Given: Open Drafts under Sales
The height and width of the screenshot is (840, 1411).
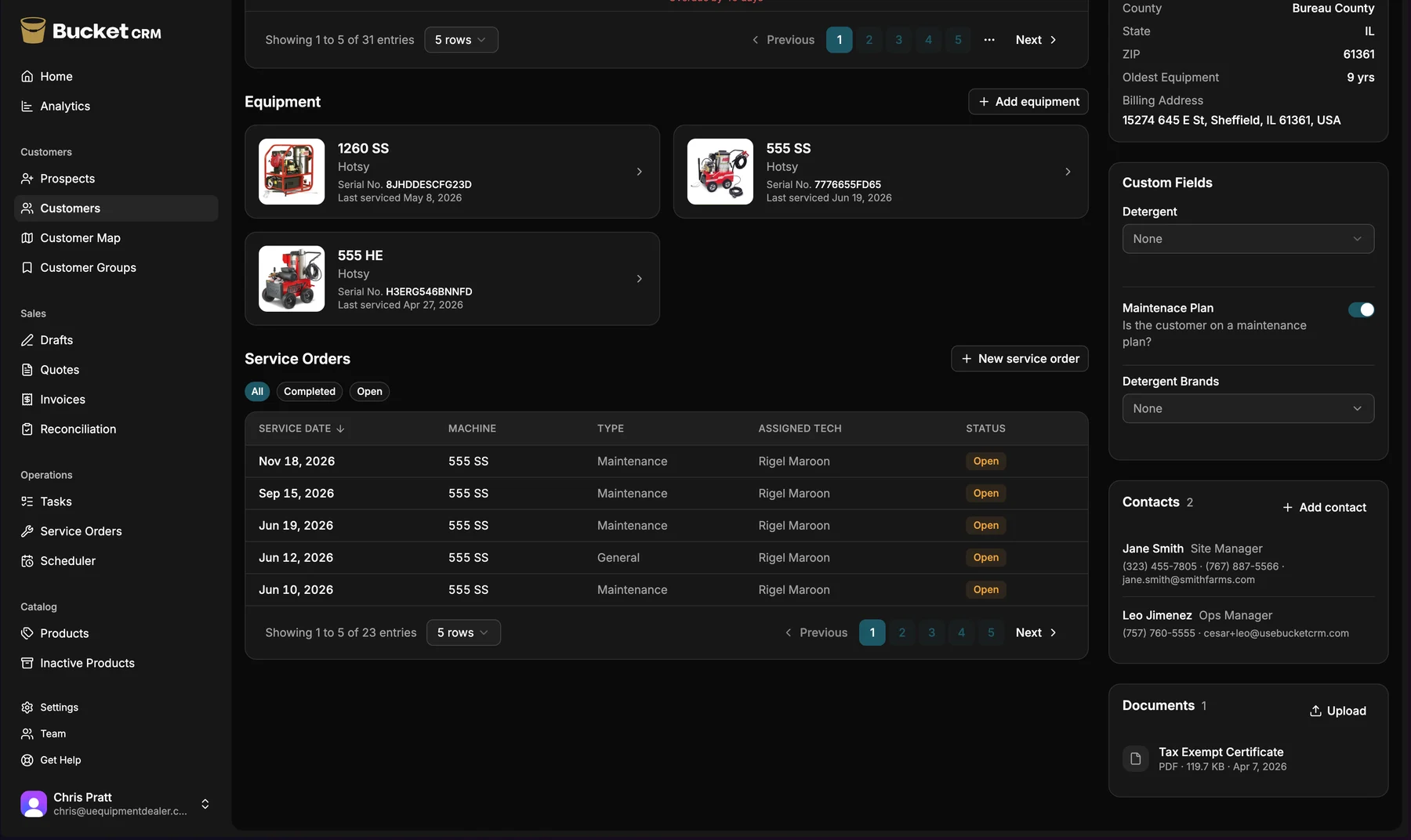Looking at the screenshot, I should click(x=116, y=340).
